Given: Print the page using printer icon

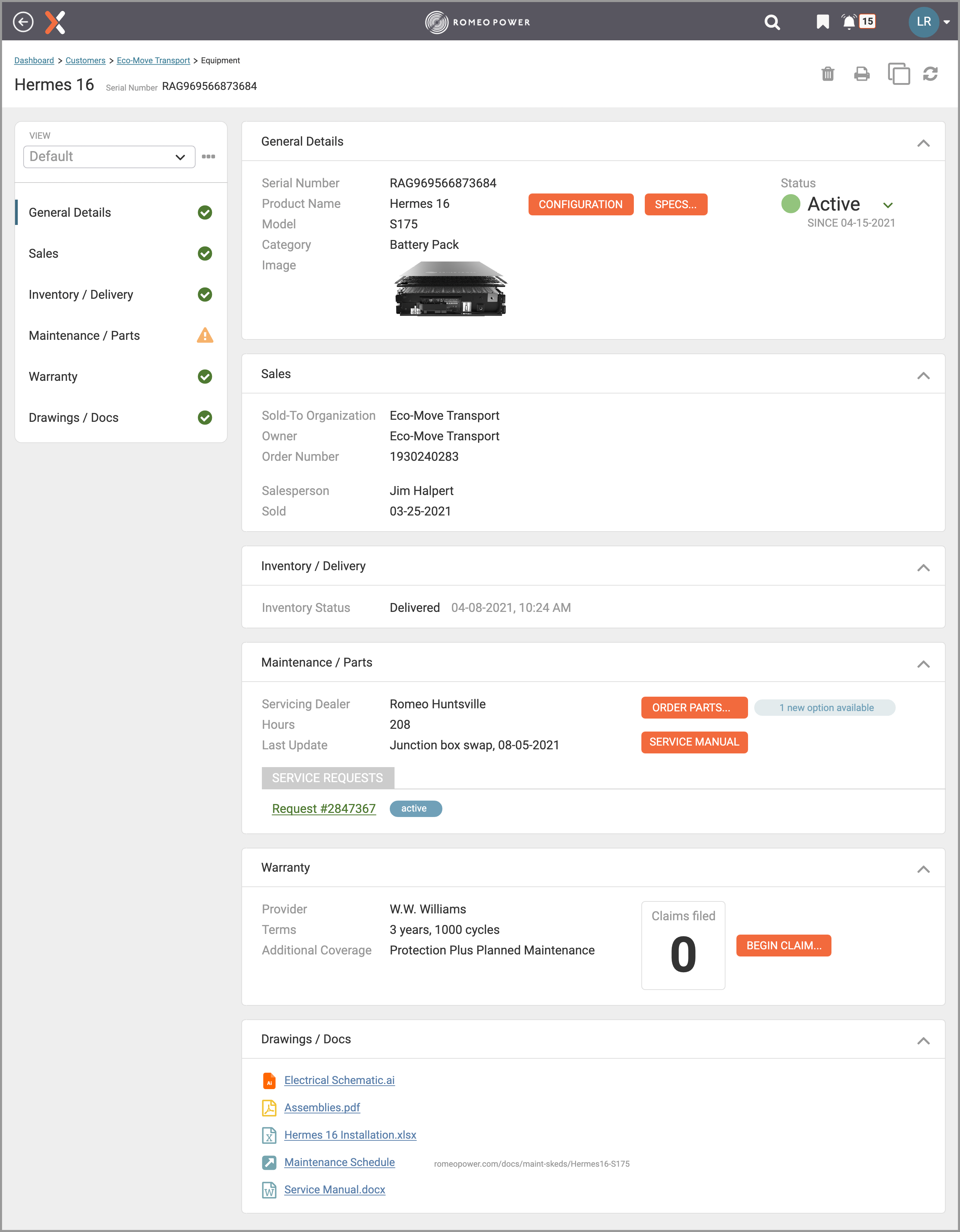Looking at the screenshot, I should (861, 74).
